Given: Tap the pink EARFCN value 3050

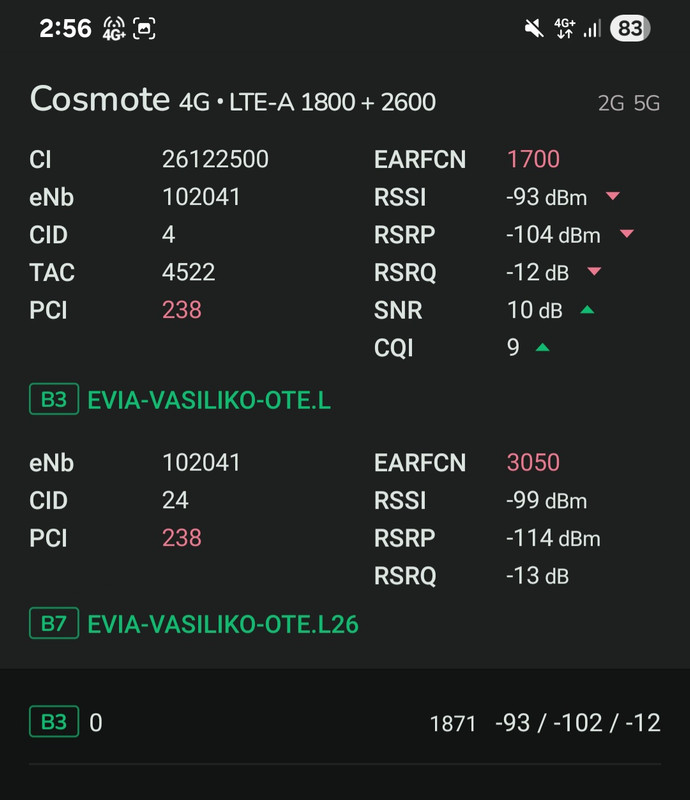Looking at the screenshot, I should click(x=533, y=462).
